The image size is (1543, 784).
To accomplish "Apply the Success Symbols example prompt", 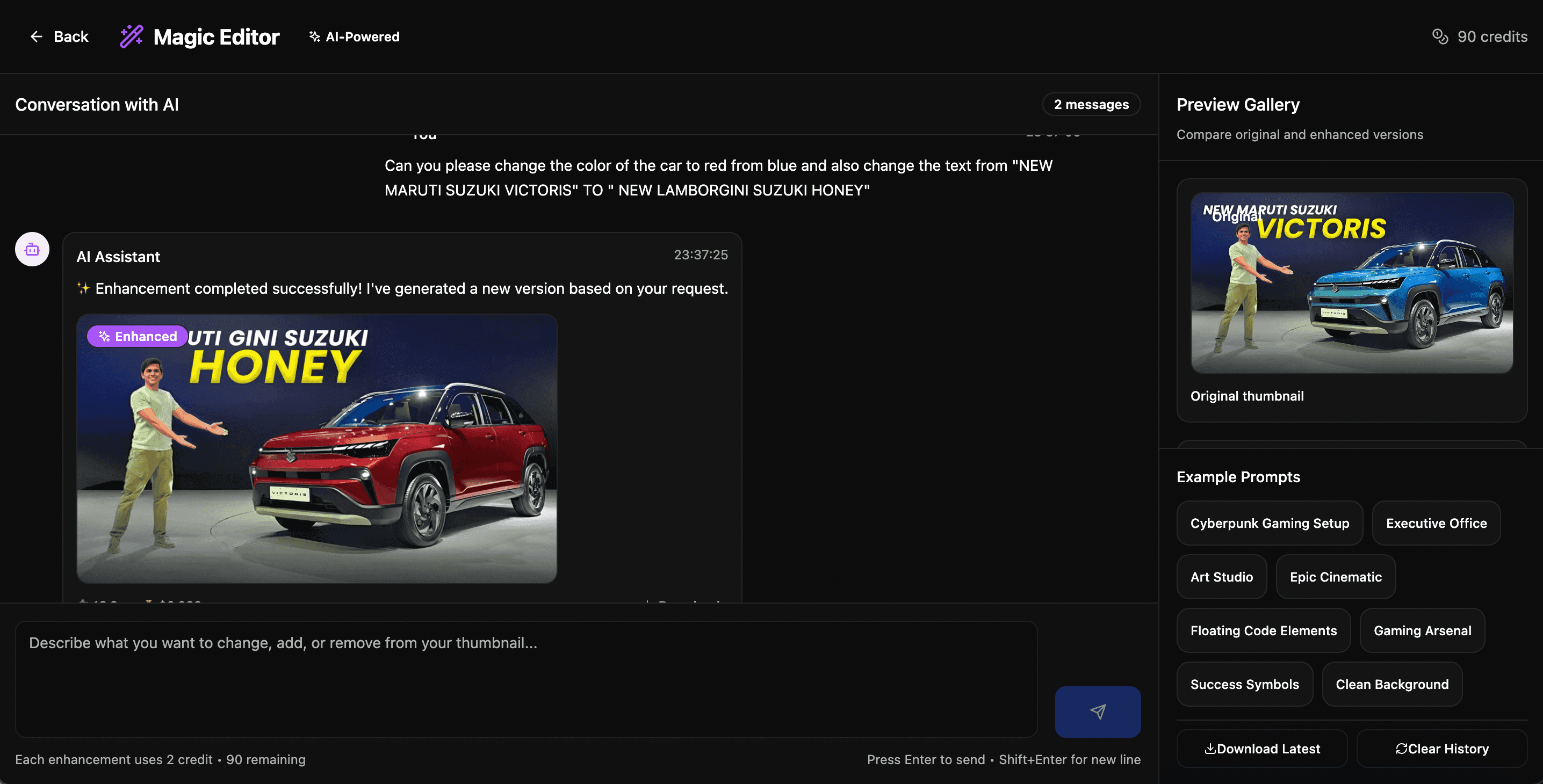I will click(x=1244, y=684).
